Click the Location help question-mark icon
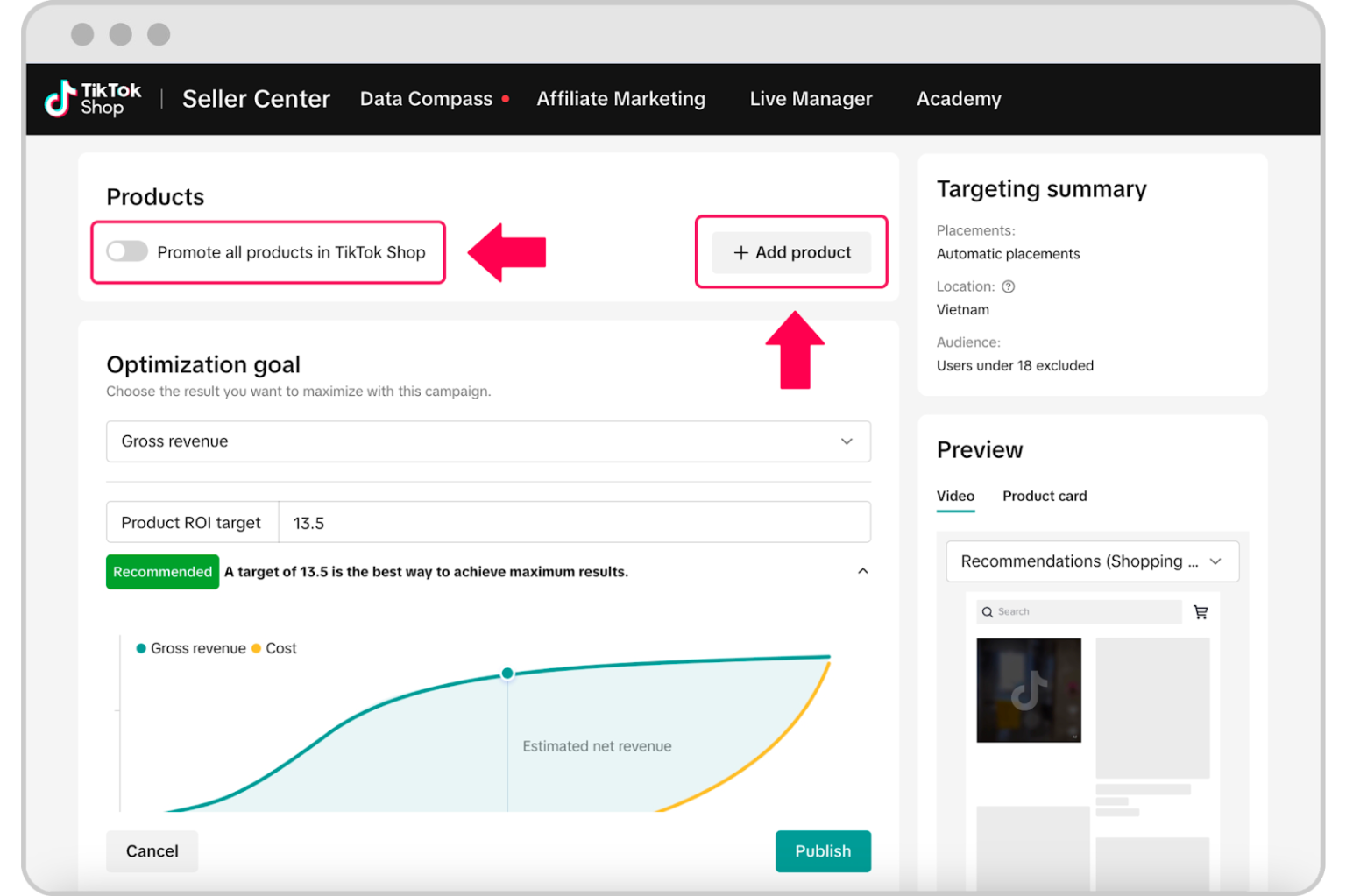The height and width of the screenshot is (896, 1346). point(1008,286)
